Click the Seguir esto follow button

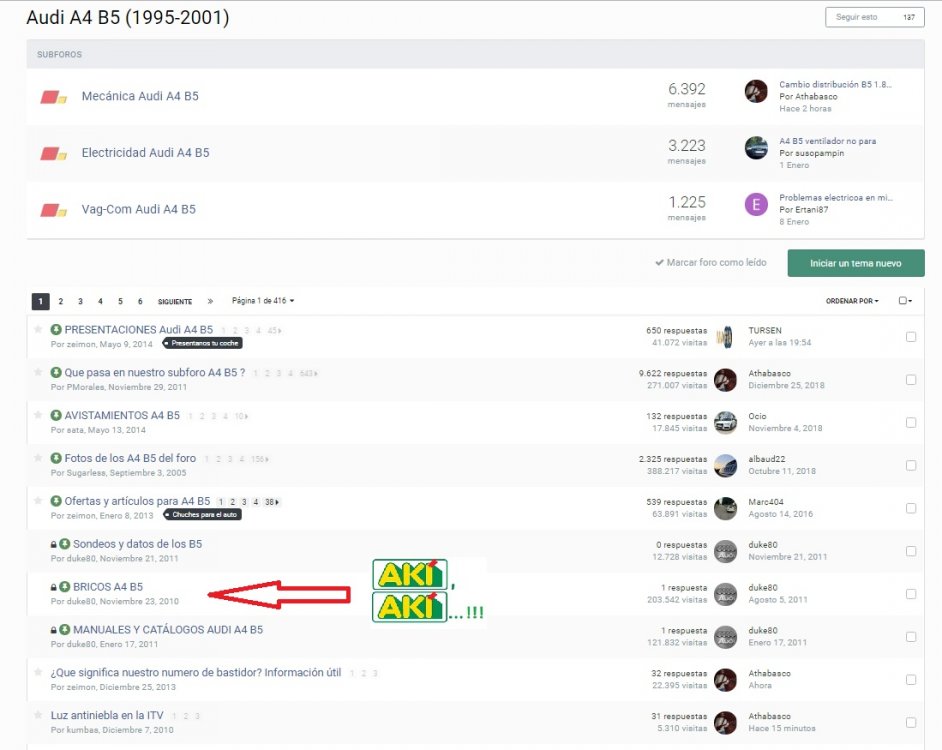(874, 17)
